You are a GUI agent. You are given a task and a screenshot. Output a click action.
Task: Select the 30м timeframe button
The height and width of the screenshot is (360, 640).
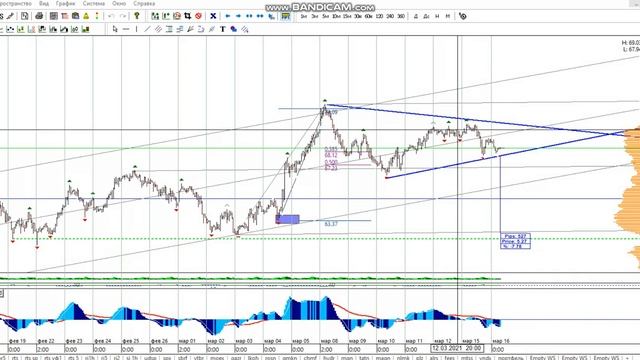[x=358, y=16]
